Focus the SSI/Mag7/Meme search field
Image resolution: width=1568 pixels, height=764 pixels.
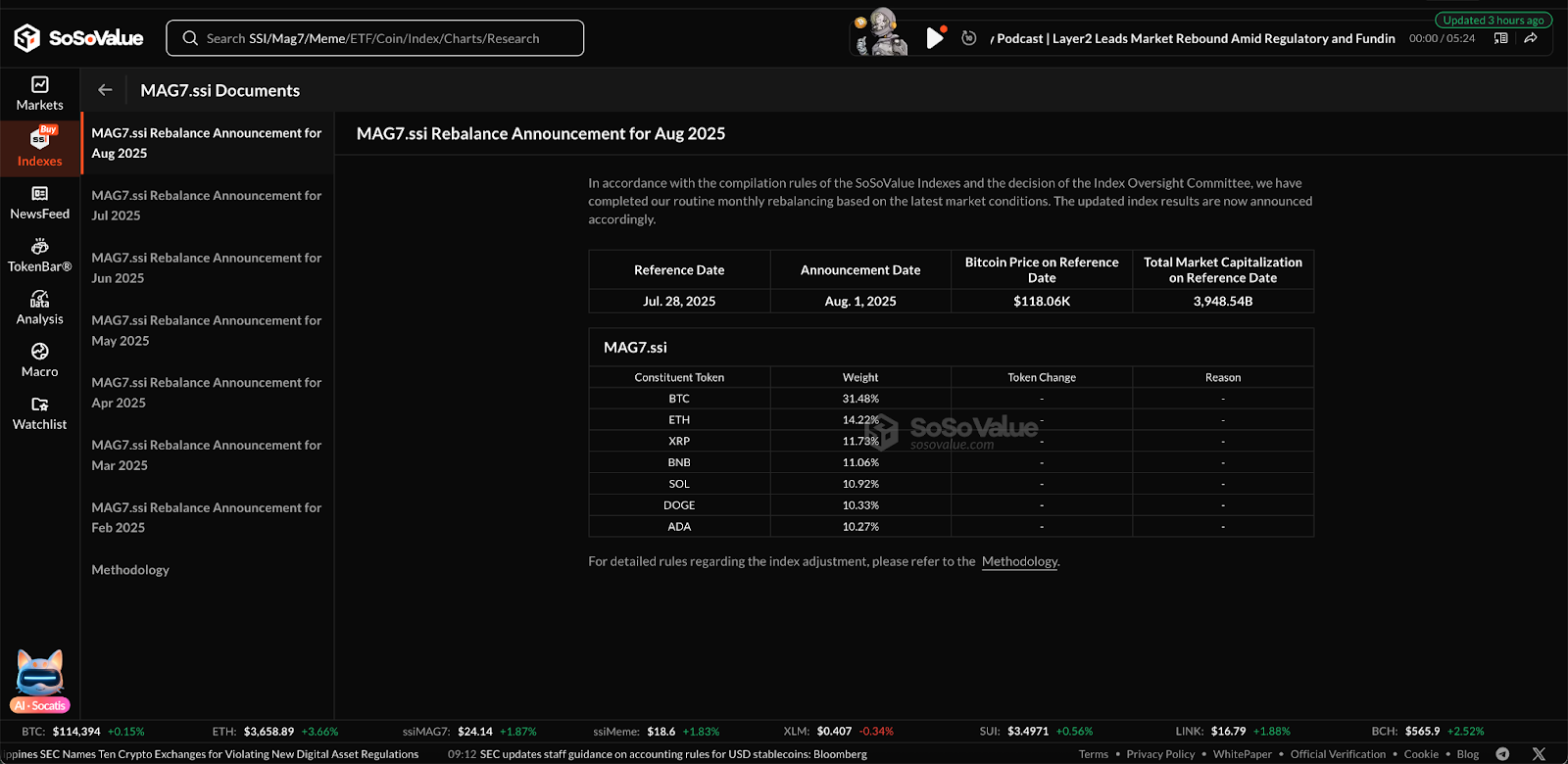tap(375, 38)
